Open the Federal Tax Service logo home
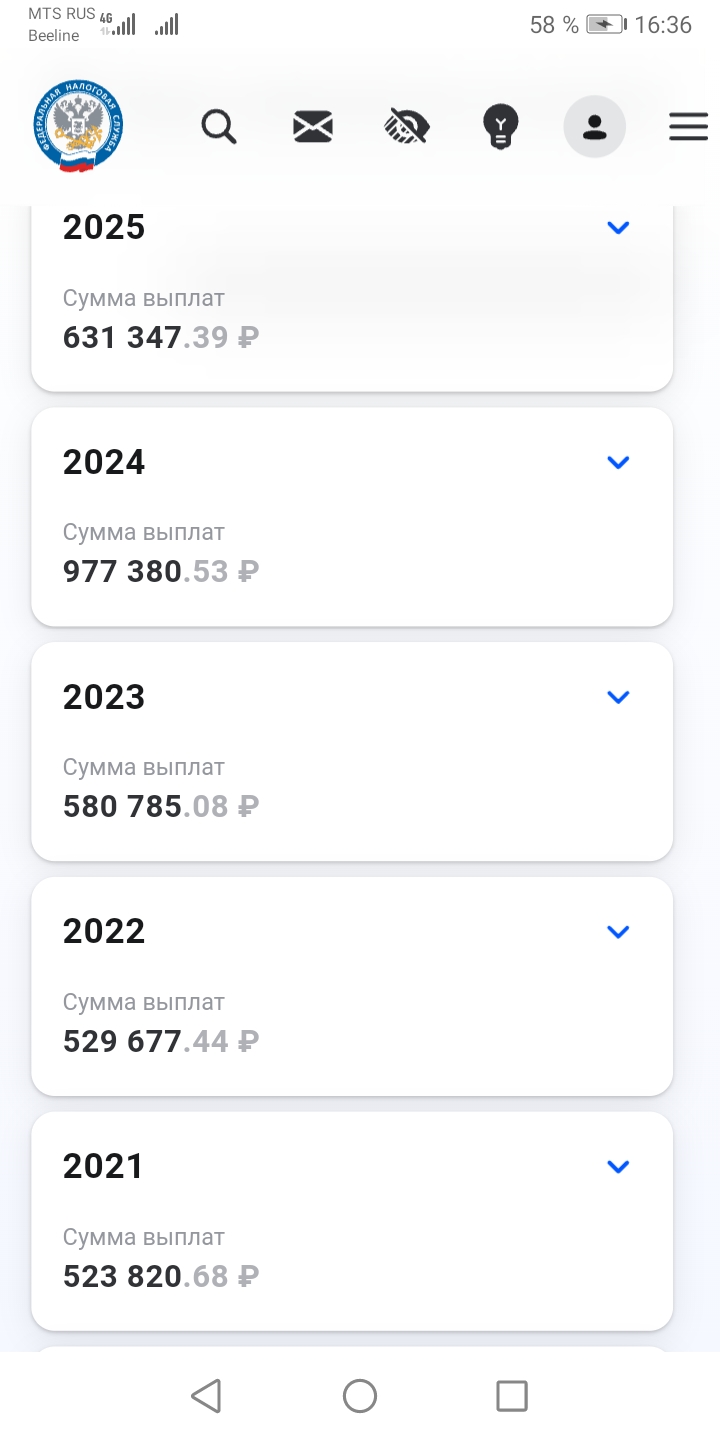Viewport: 720px width, 1440px height. pyautogui.click(x=77, y=127)
